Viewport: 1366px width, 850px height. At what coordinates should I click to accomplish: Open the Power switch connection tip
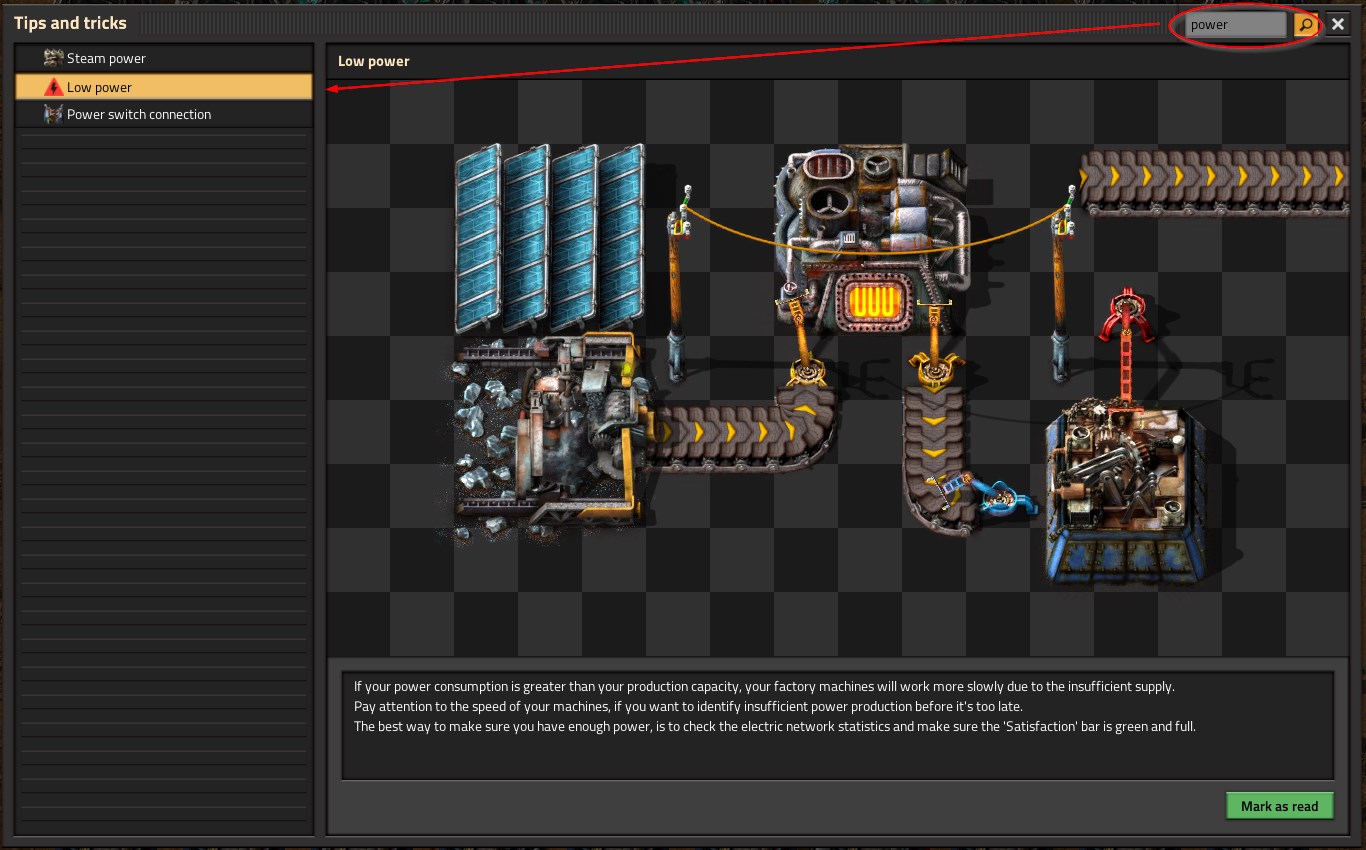[164, 115]
